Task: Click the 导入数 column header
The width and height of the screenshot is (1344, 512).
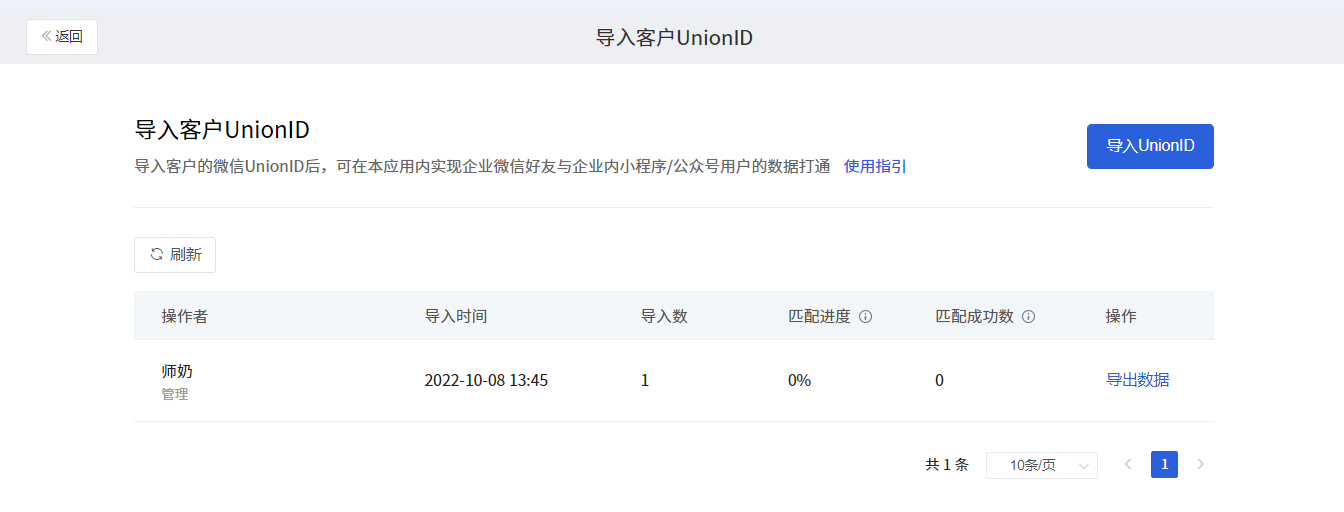Action: click(664, 316)
